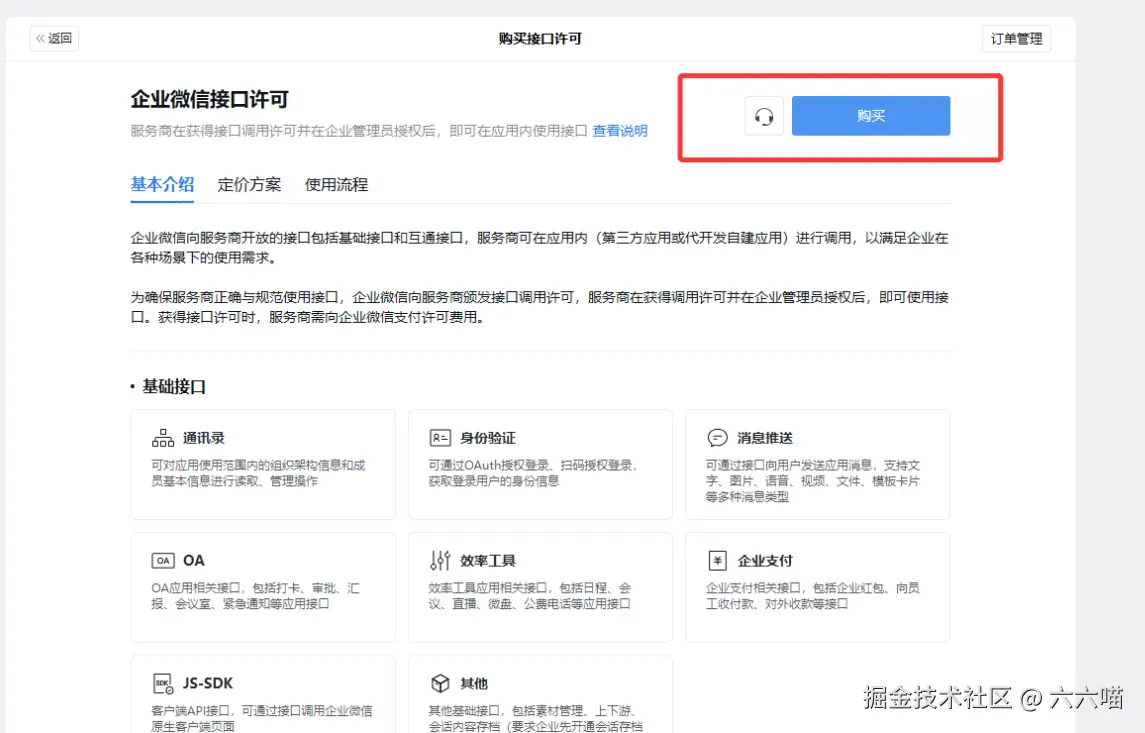Click paragraph starting 企业微信向服务商开放的接口

(x=540, y=247)
